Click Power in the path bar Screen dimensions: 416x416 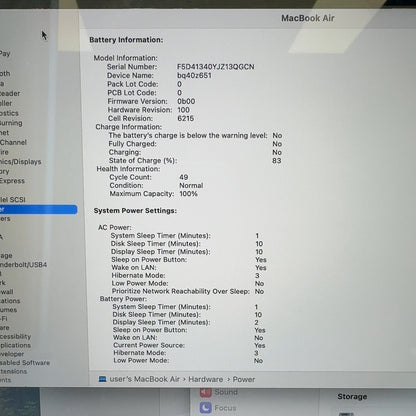pyautogui.click(x=244, y=379)
